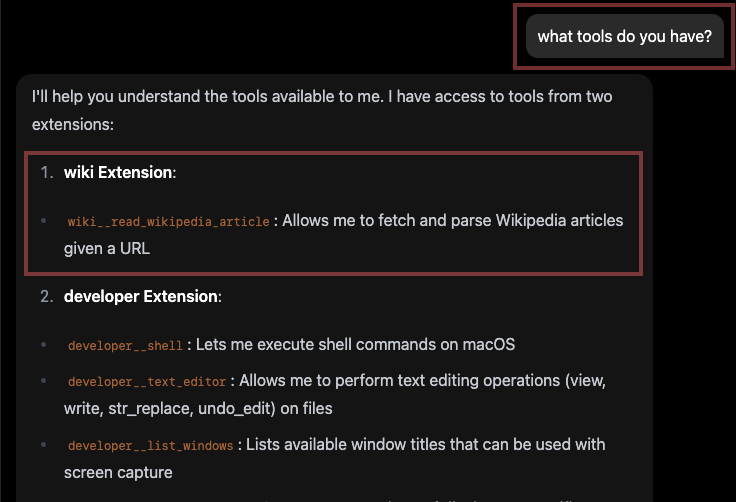
Task: Click the wiki__read_wikipedia_article code label
Action: tap(169, 221)
